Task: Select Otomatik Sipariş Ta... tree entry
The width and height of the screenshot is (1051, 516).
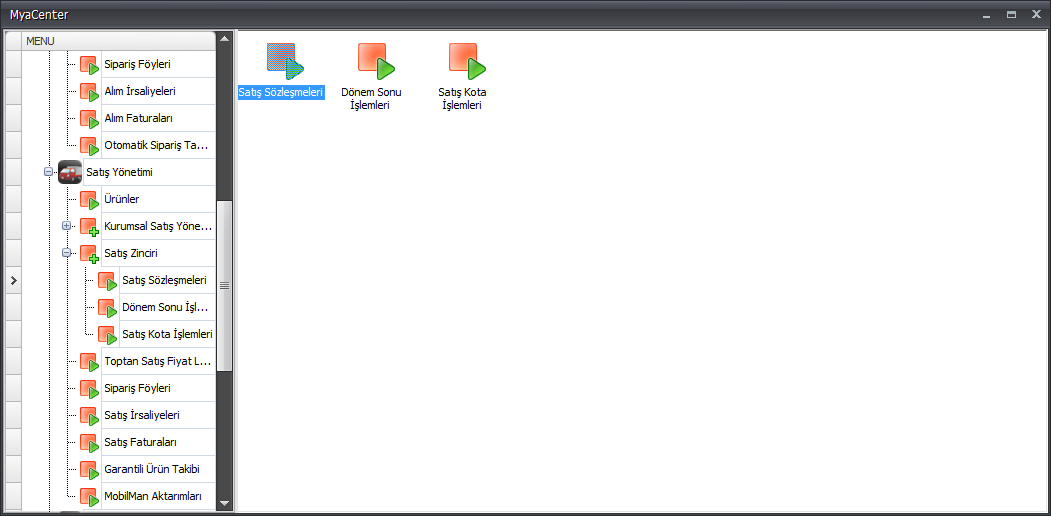Action: click(157, 145)
